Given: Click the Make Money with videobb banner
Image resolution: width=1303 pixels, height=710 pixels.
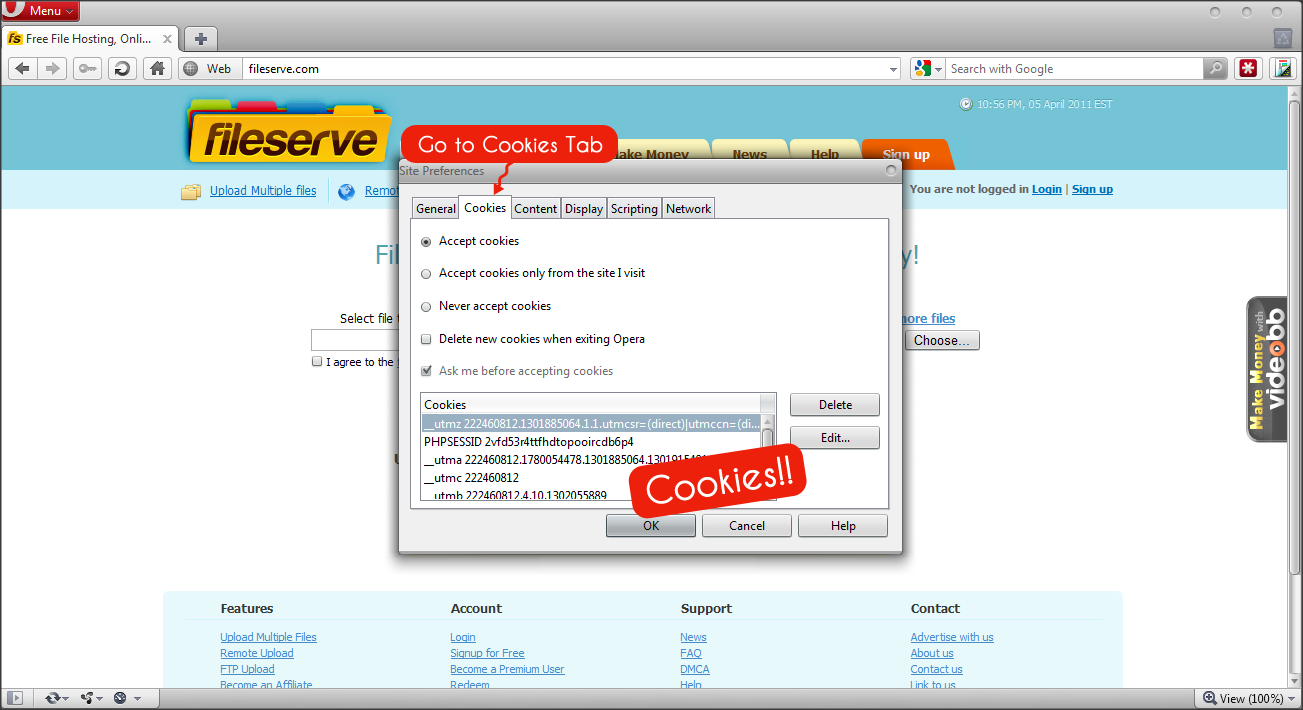Looking at the screenshot, I should point(1267,369).
